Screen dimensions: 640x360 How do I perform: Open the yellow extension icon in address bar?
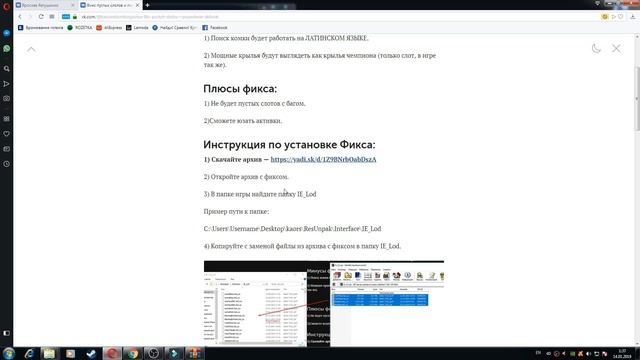pos(605,17)
